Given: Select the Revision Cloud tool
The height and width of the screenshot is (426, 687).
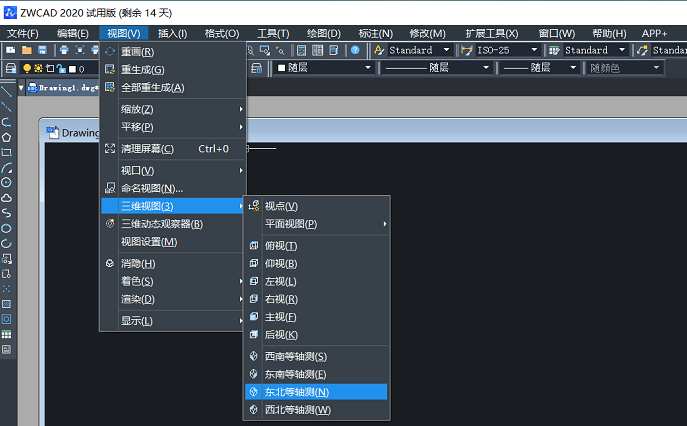Looking at the screenshot, I should [x=6, y=198].
